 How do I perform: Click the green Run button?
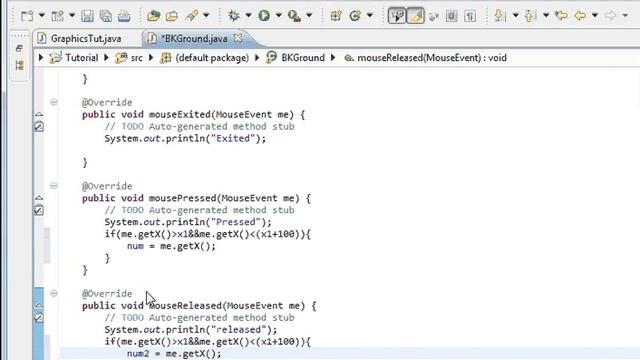(264, 16)
